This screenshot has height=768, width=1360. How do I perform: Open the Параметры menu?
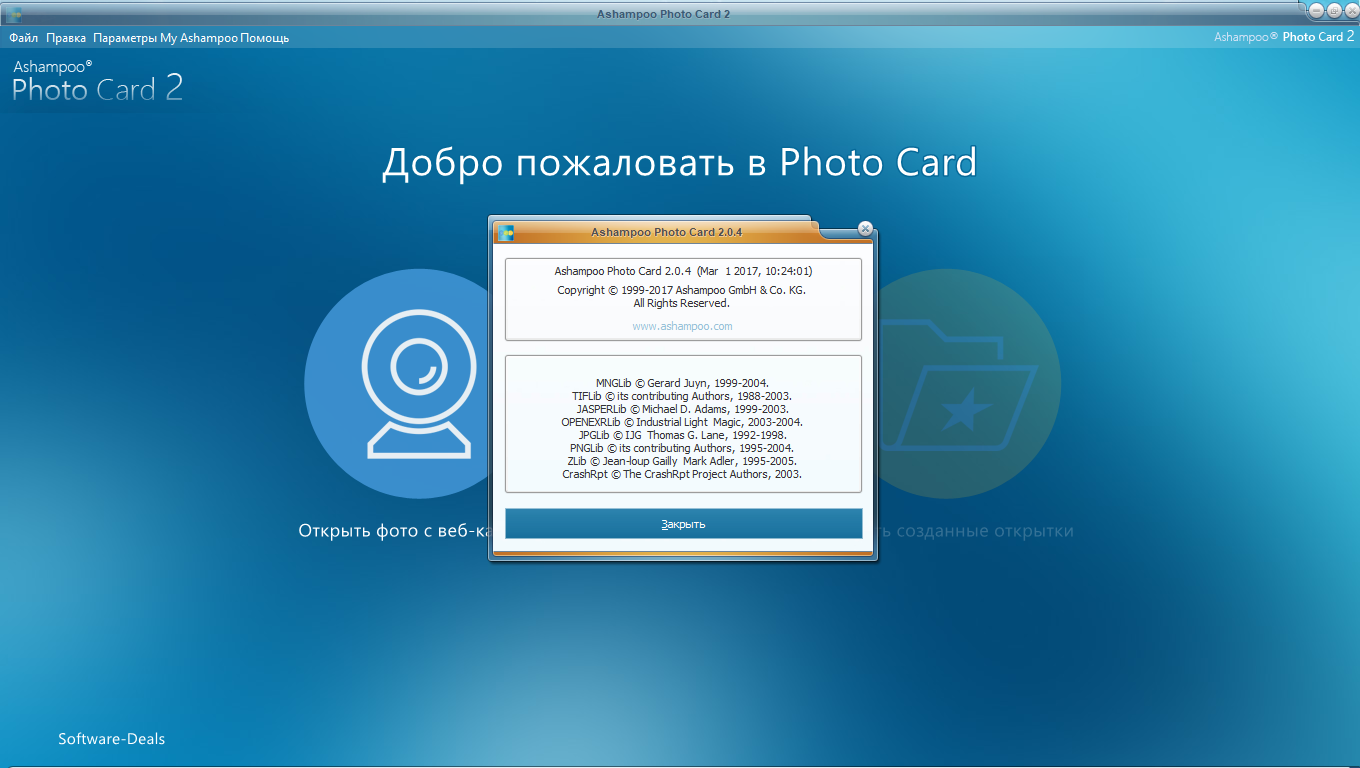[x=125, y=38]
